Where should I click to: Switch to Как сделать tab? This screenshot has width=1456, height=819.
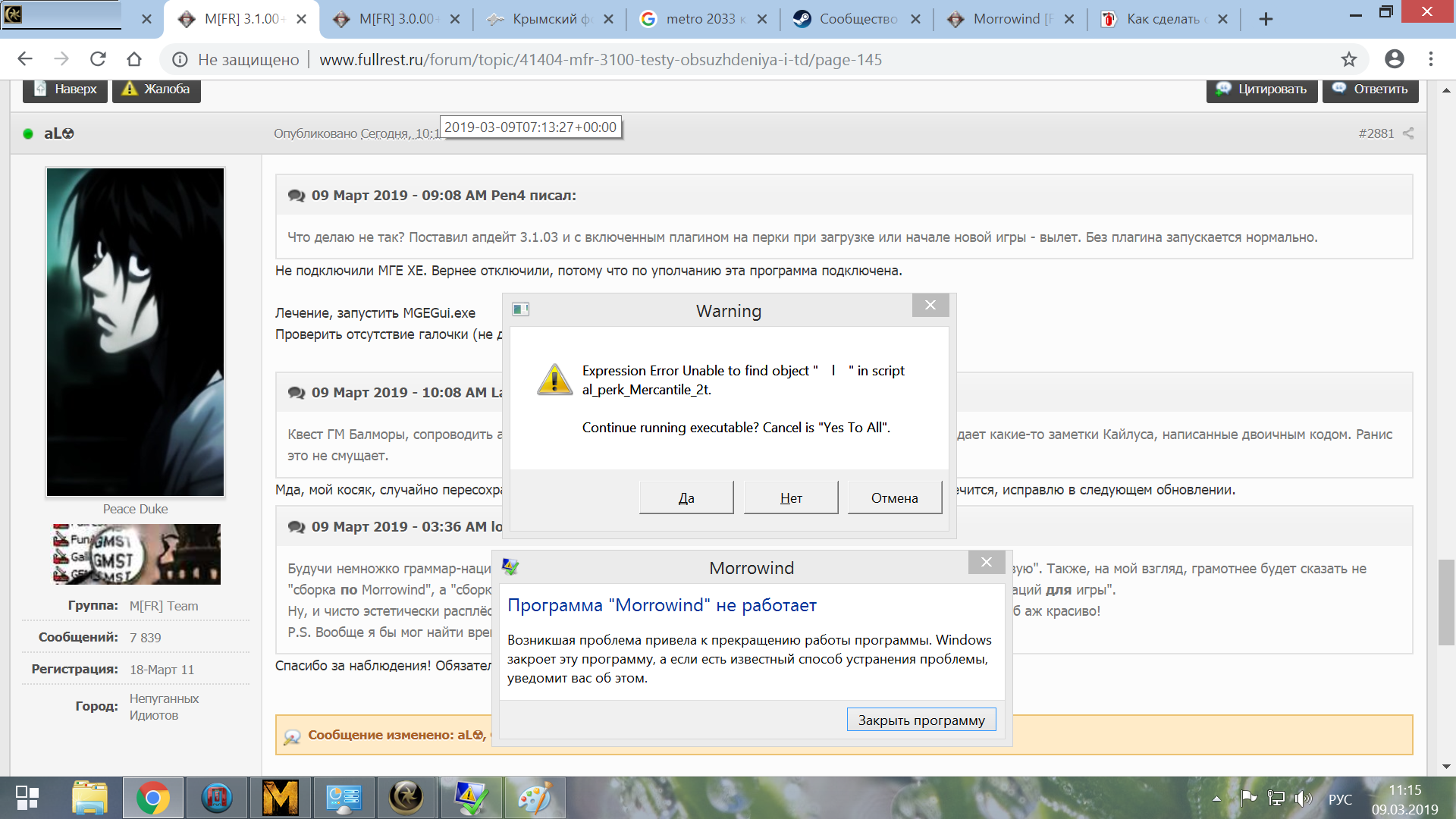pos(1163,19)
